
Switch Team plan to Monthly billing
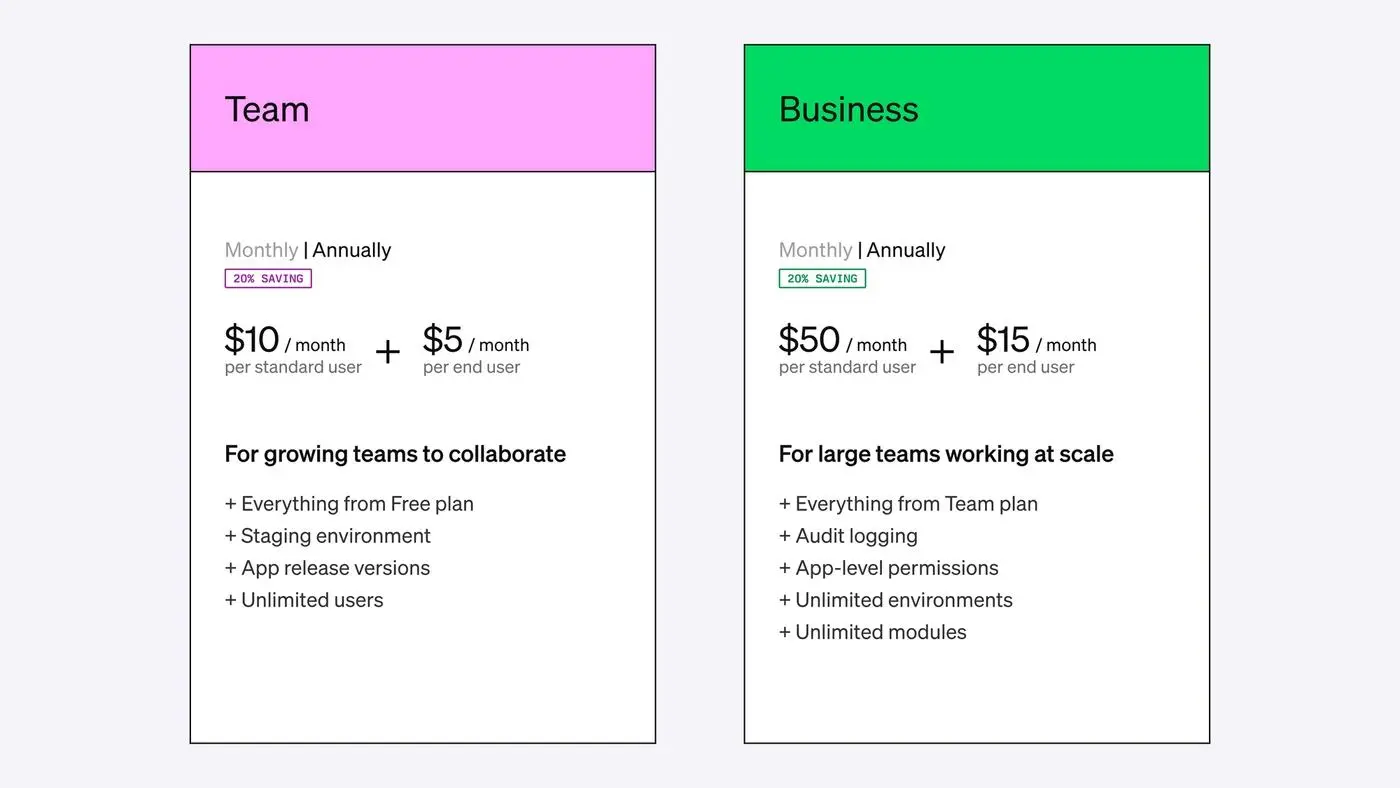coord(261,250)
